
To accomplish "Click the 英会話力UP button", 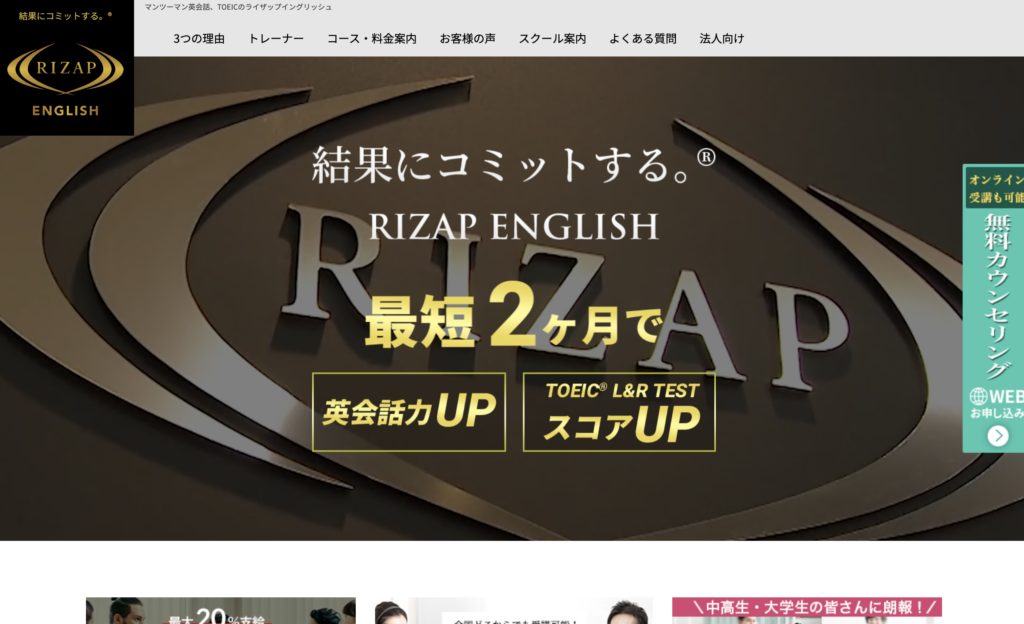I will [409, 412].
